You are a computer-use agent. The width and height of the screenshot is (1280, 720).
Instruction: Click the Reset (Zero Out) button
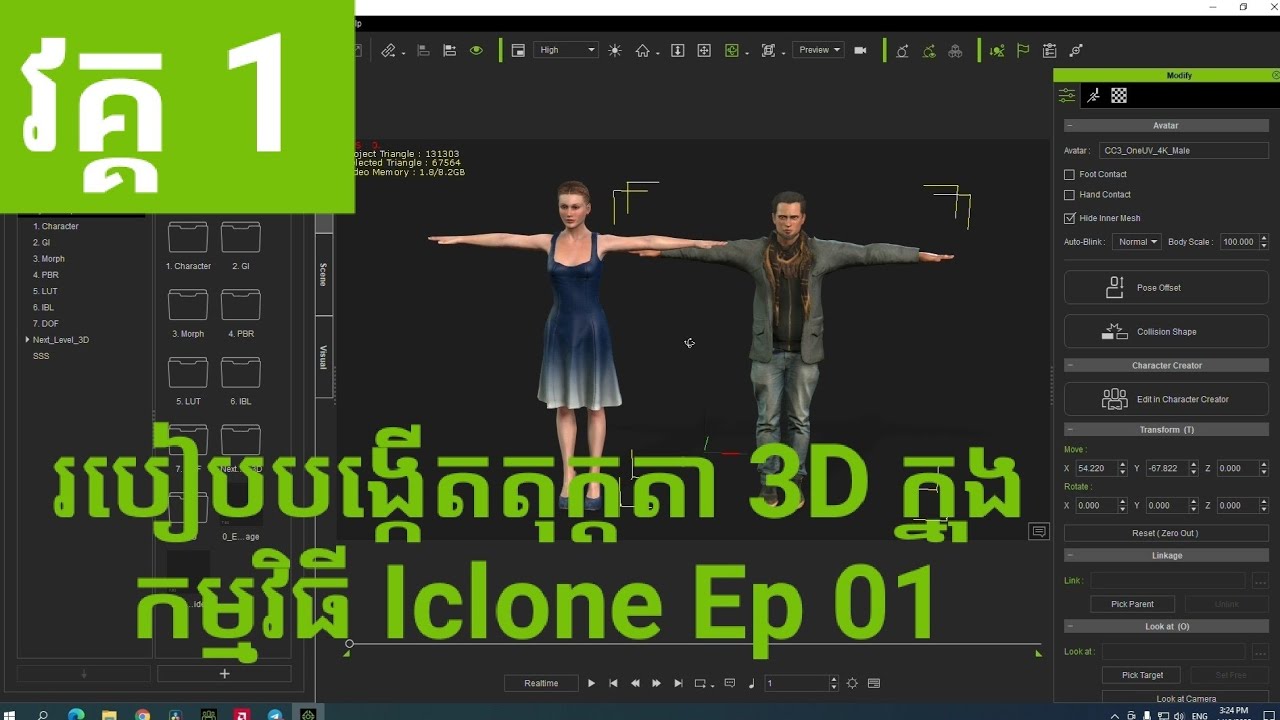(x=1166, y=533)
